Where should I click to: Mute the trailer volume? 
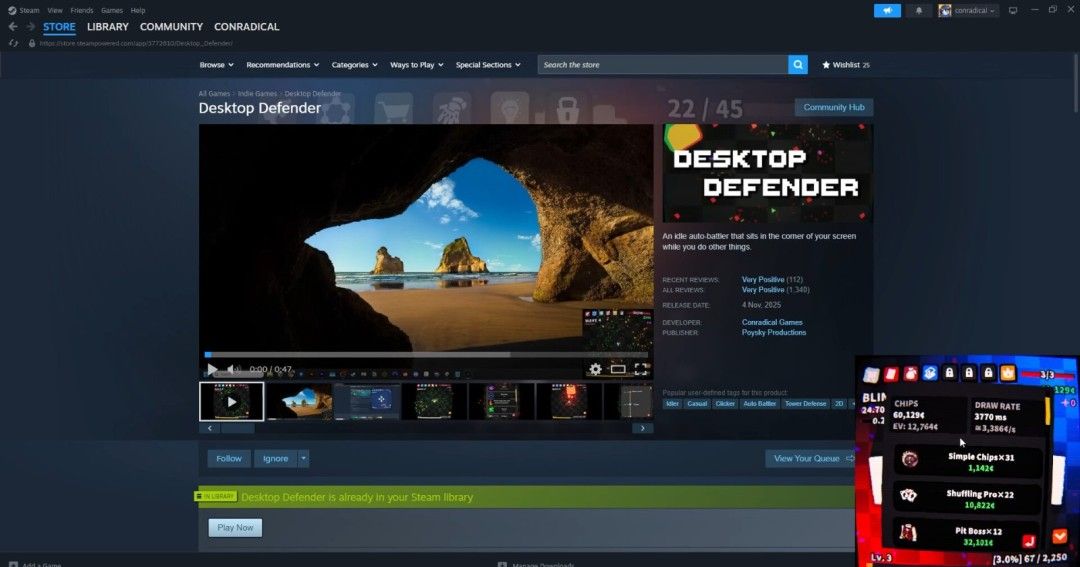(233, 369)
